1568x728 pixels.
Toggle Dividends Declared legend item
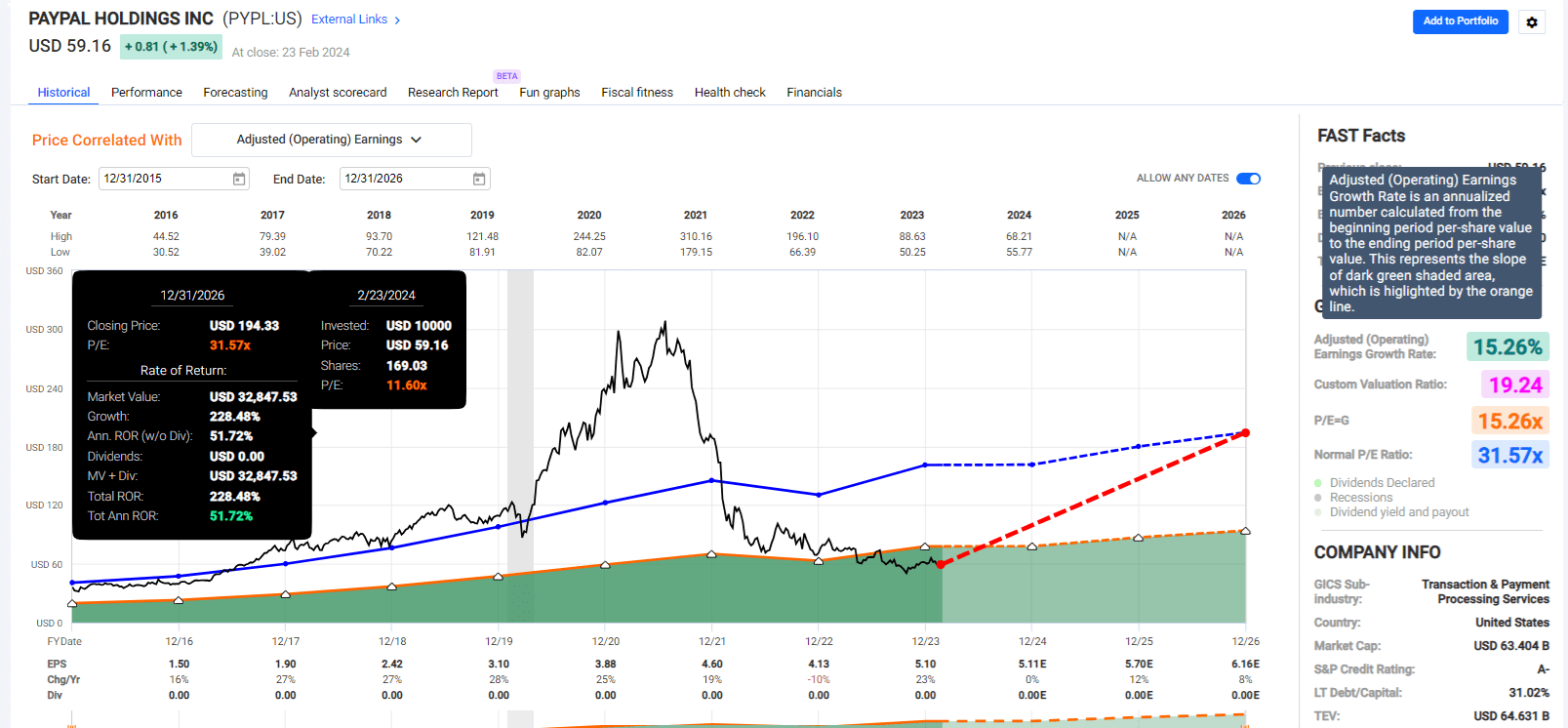(x=1374, y=483)
